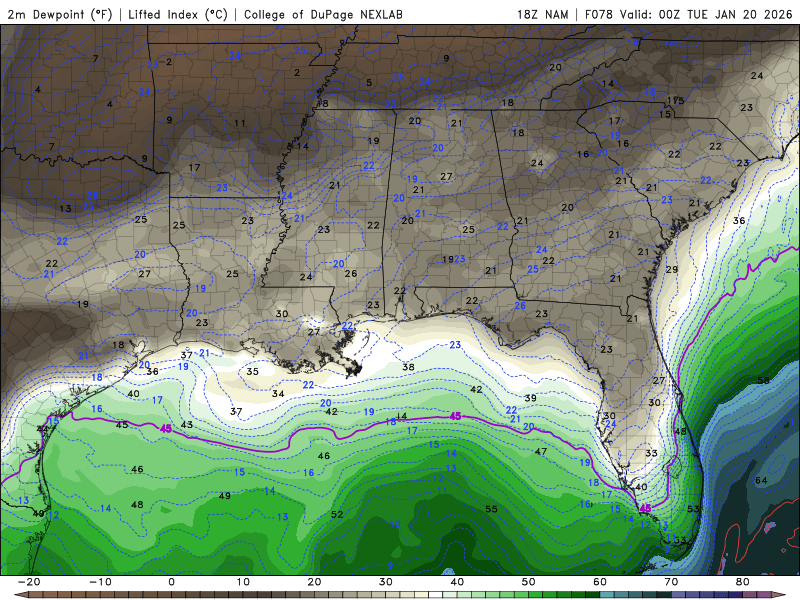Click the "Lifted Index (°C)" header label
800x600 pixels.
coord(178,14)
